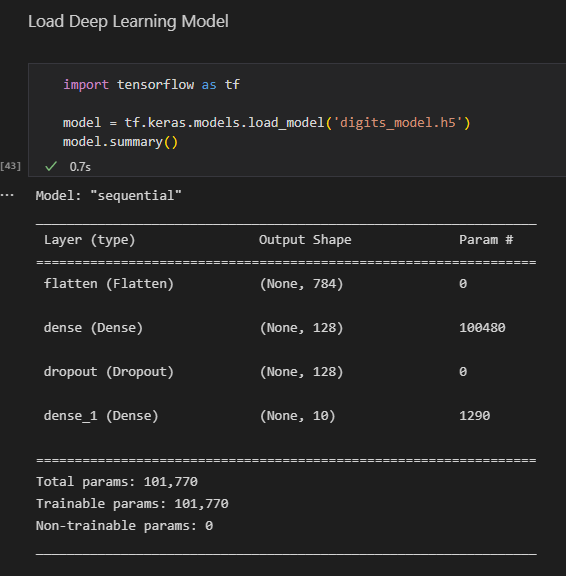The width and height of the screenshot is (566, 576).
Task: Click tf.keras.models.load_model in the code
Action: coord(224,122)
